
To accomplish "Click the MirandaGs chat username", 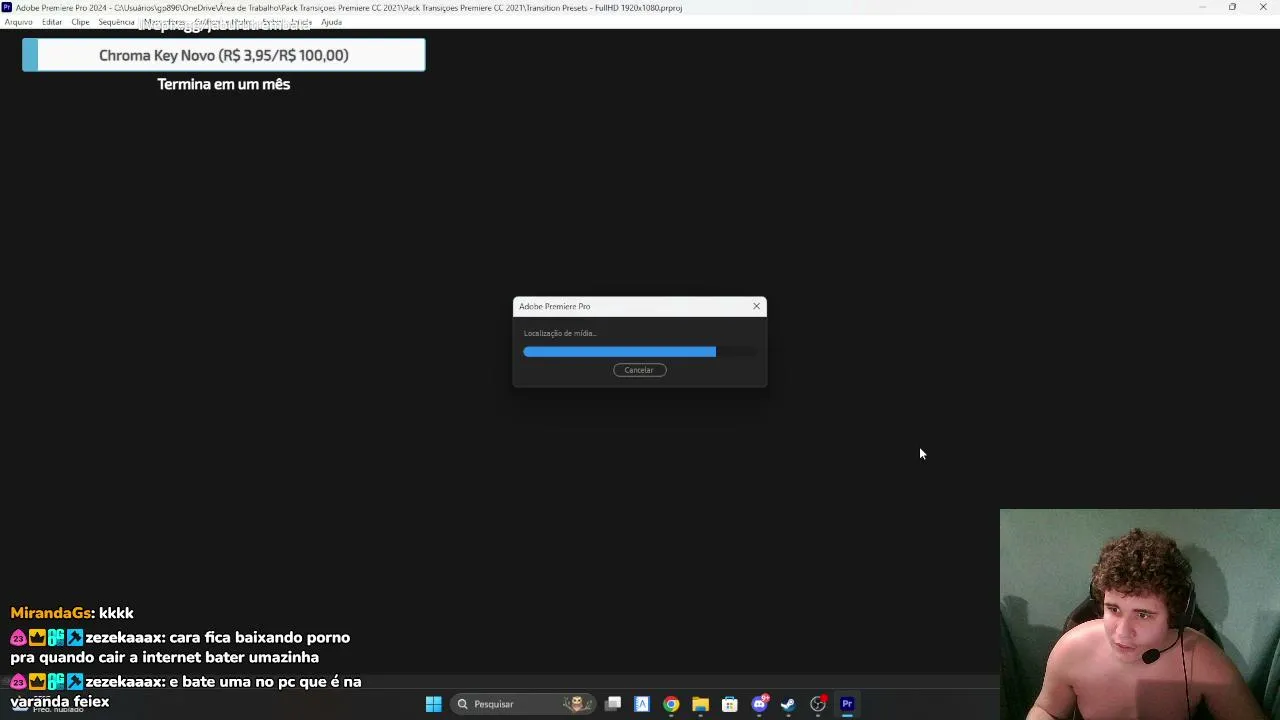I will pyautogui.click(x=51, y=613).
